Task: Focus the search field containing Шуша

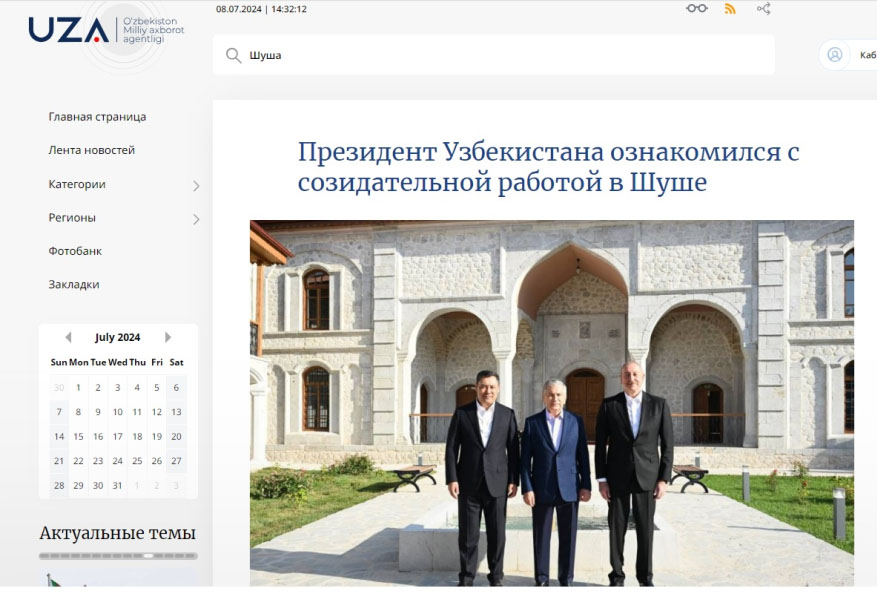Action: tap(494, 55)
